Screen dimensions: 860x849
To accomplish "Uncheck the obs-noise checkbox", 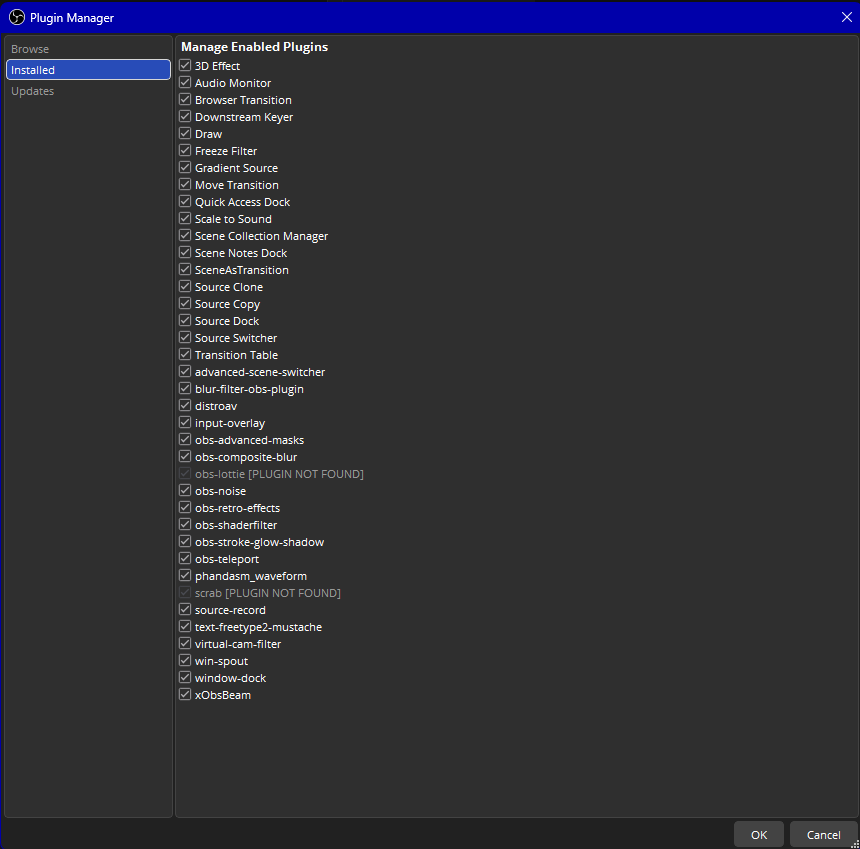I will coord(185,491).
